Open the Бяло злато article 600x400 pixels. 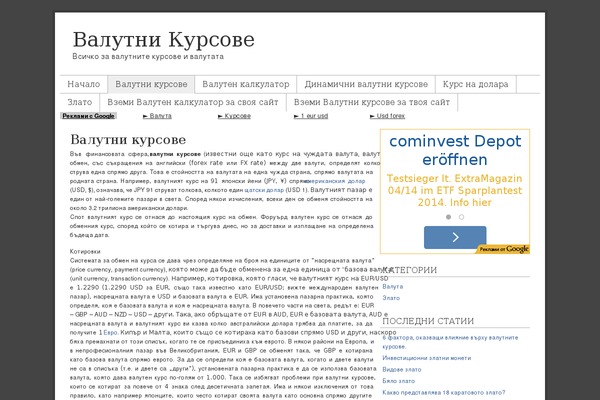coord(398,381)
